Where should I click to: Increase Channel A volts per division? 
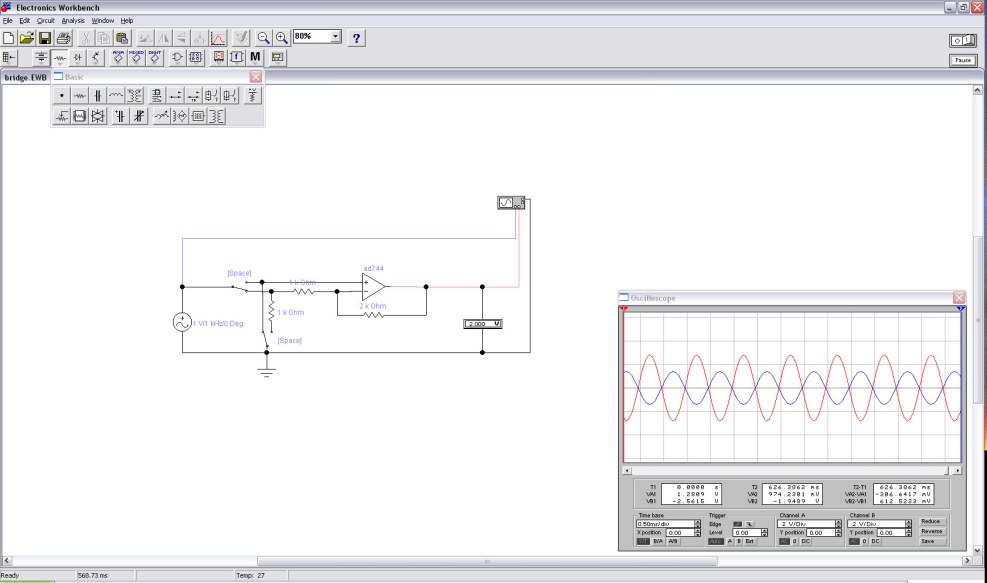[x=839, y=521]
